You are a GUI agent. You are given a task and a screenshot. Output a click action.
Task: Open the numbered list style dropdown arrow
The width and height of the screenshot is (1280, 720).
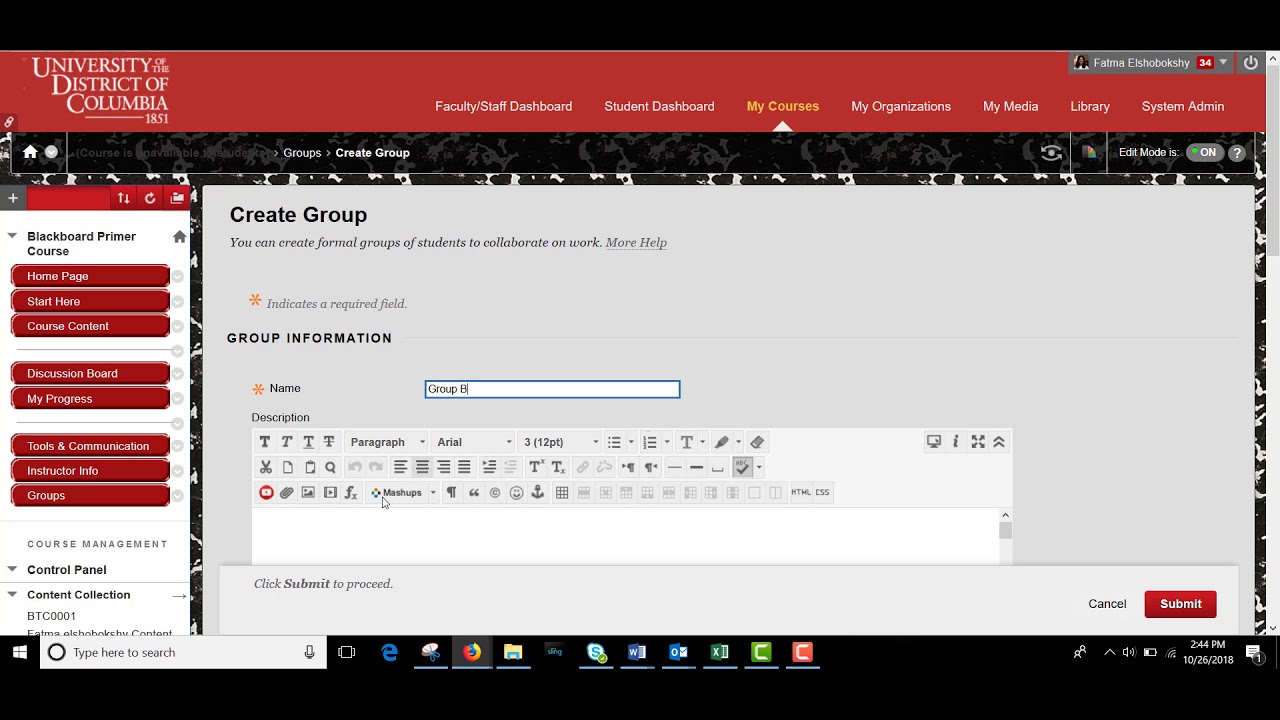[x=667, y=442]
